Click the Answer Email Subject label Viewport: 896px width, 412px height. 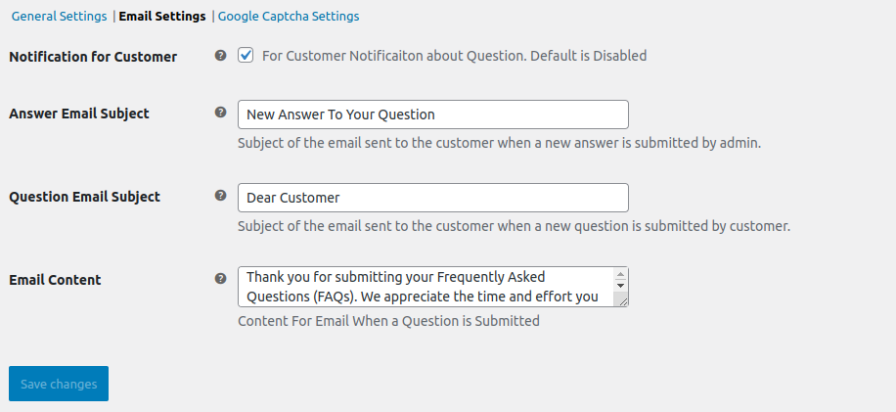tap(79, 114)
